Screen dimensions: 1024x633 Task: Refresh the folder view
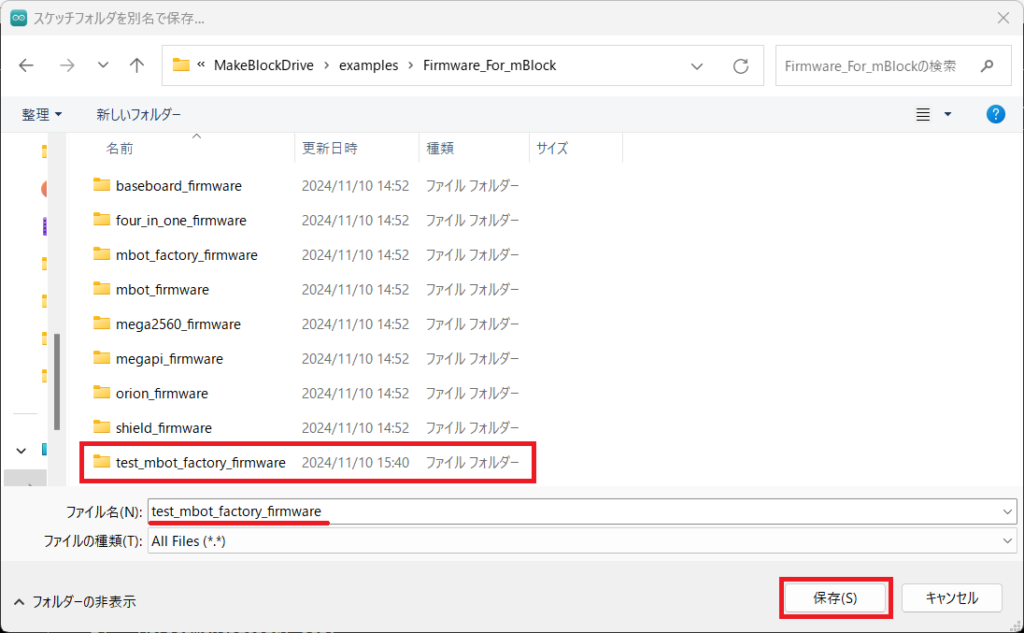[741, 66]
